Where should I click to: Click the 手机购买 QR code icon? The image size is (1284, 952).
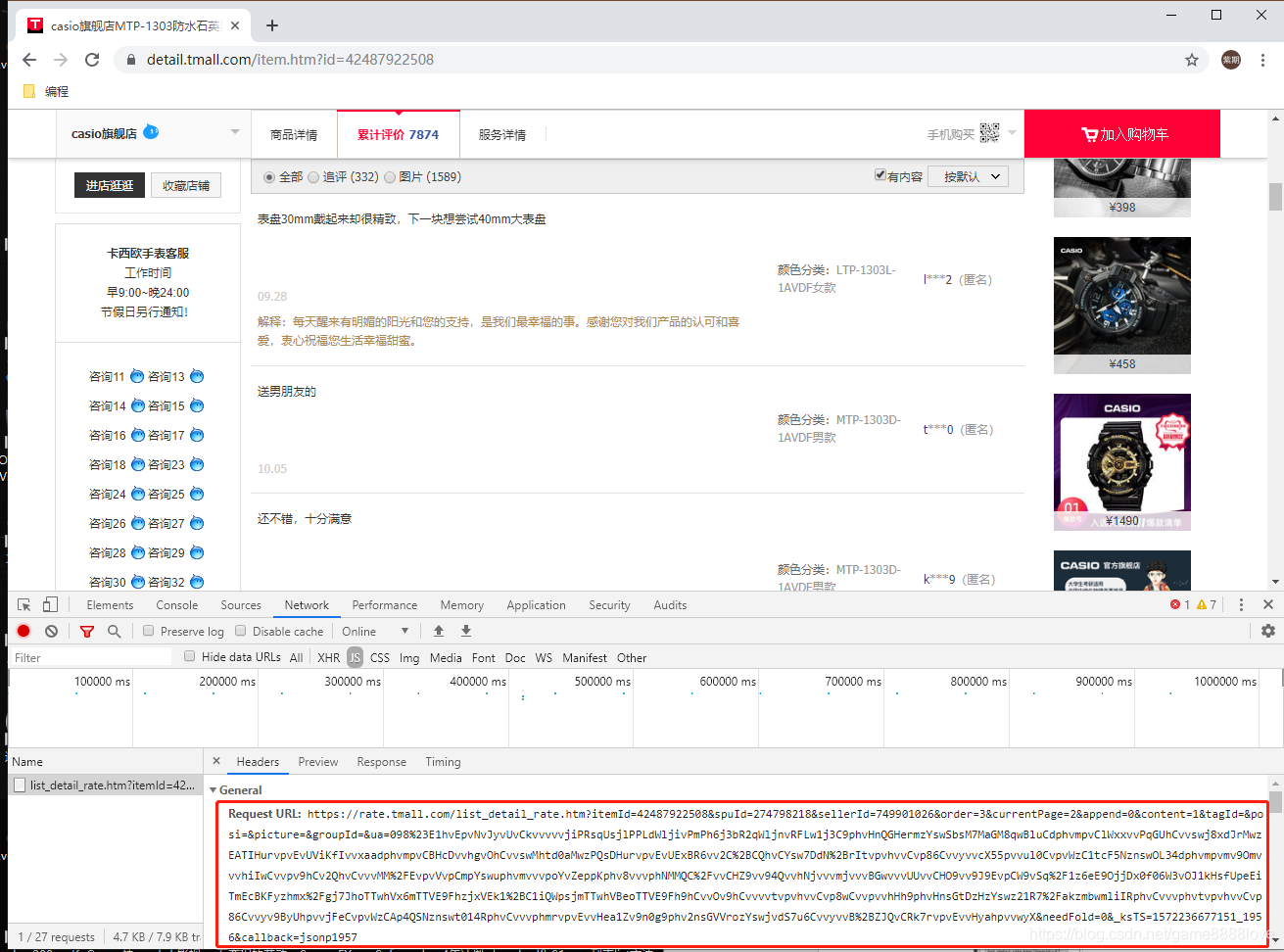click(x=989, y=132)
